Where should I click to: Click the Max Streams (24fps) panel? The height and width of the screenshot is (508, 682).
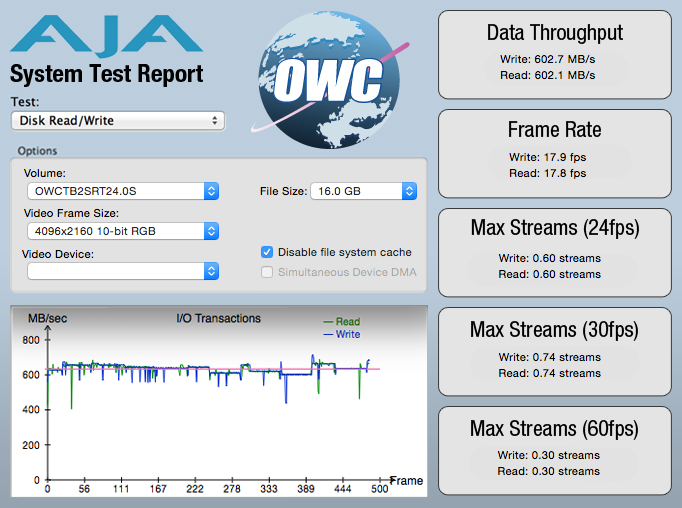[554, 251]
